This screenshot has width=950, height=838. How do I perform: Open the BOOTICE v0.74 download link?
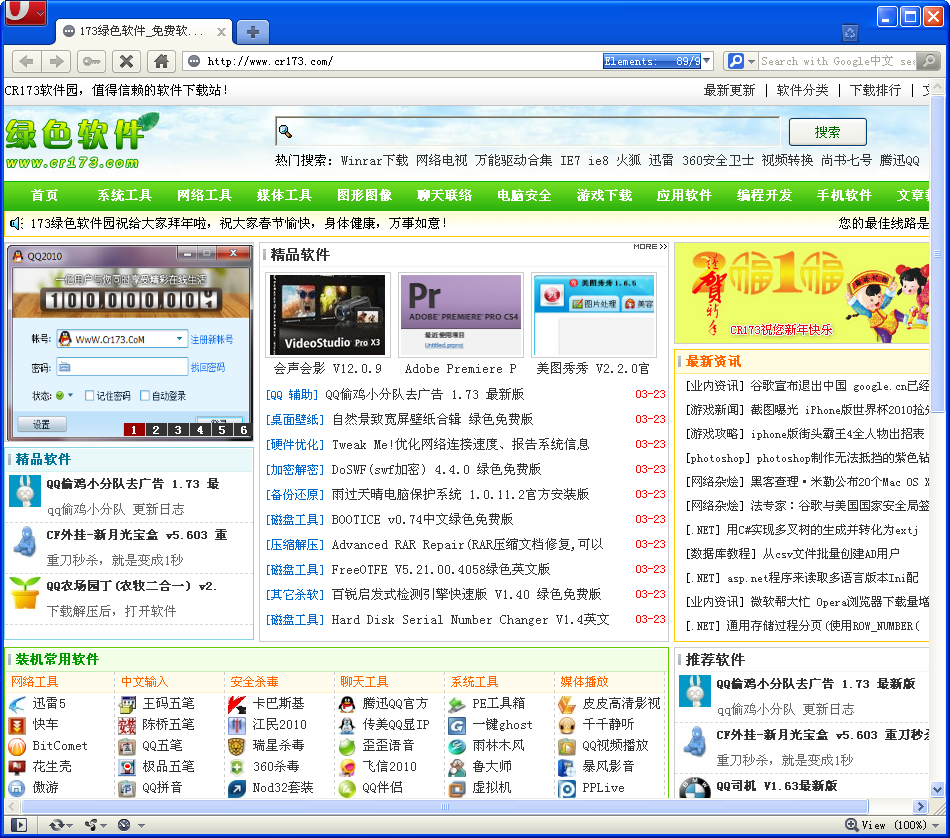[422, 519]
